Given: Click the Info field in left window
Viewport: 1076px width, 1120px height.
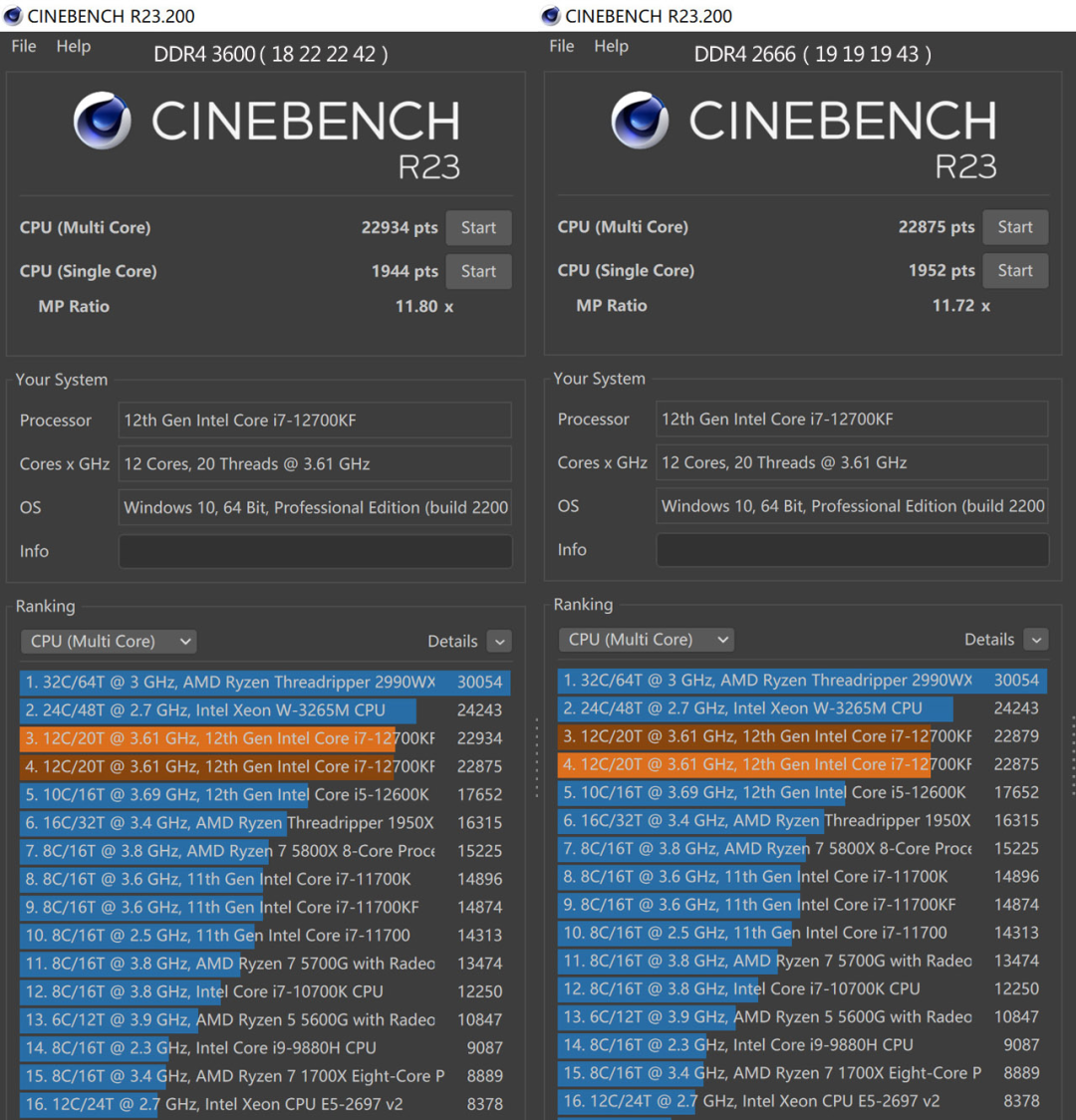Looking at the screenshot, I should [x=315, y=551].
